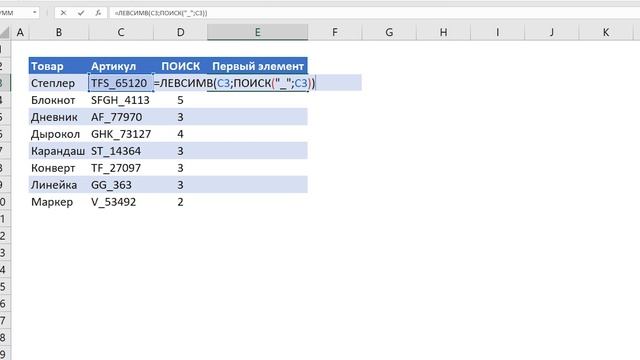Screen dimensions: 640x360
Task: Confirm formula with the checkmark icon
Action: point(81,13)
